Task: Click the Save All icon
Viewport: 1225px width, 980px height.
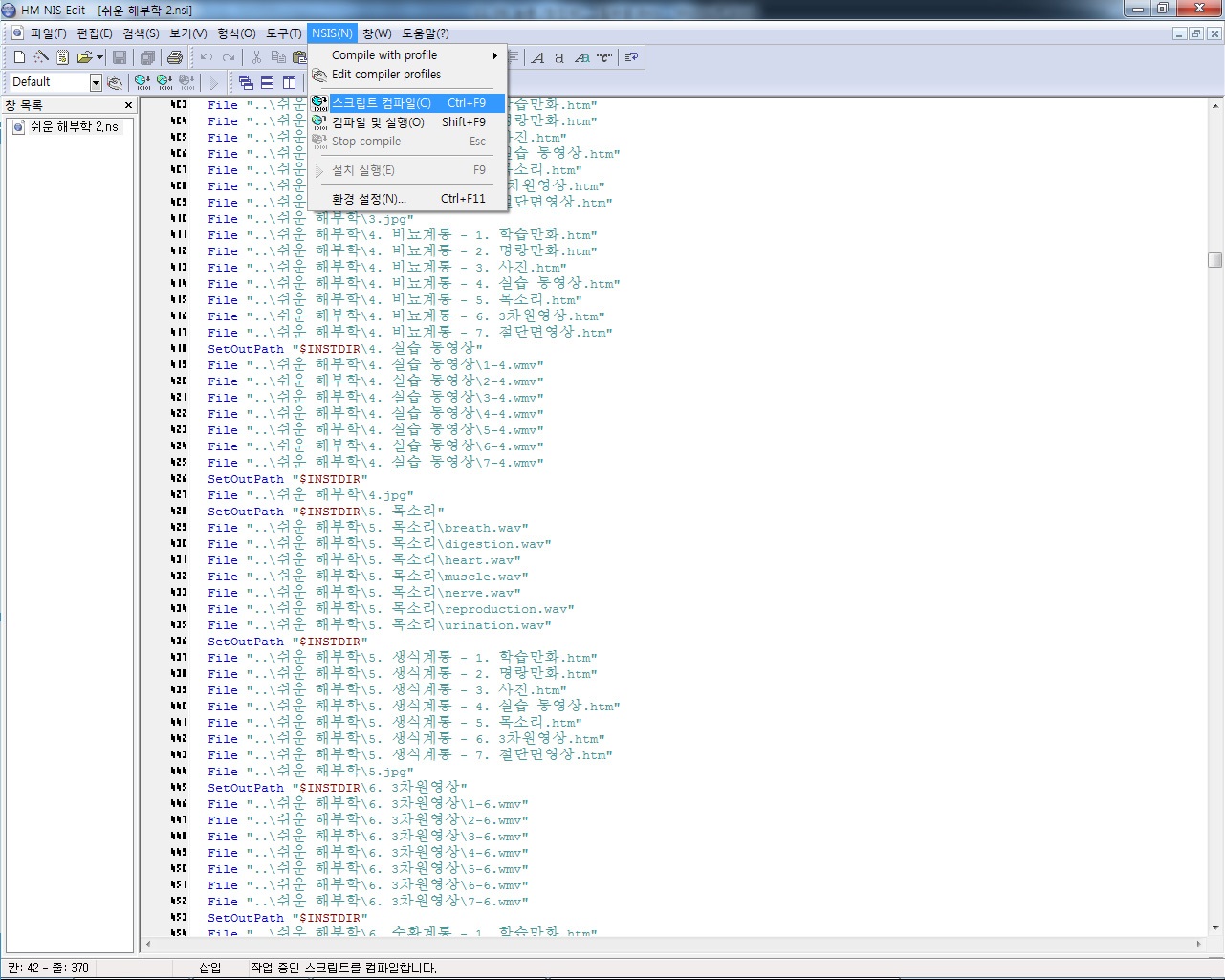Action: (147, 57)
